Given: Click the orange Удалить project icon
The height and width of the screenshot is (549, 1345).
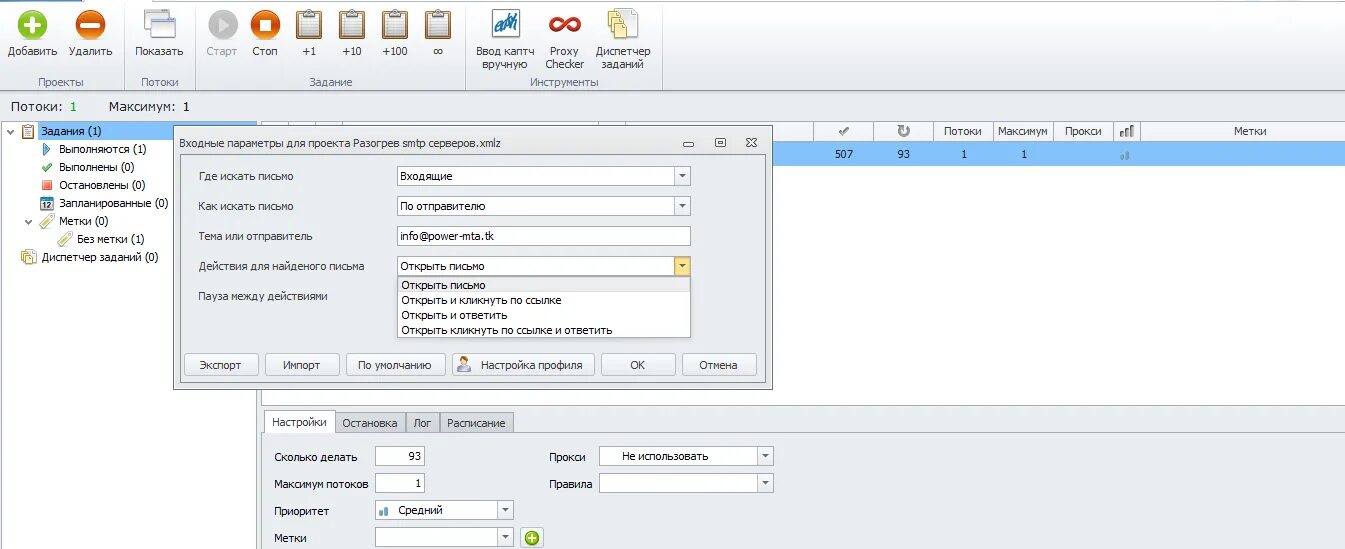Looking at the screenshot, I should tap(90, 25).
